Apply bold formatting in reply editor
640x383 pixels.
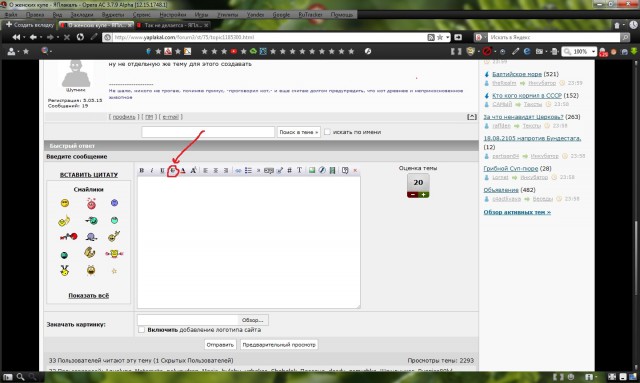pos(142,170)
